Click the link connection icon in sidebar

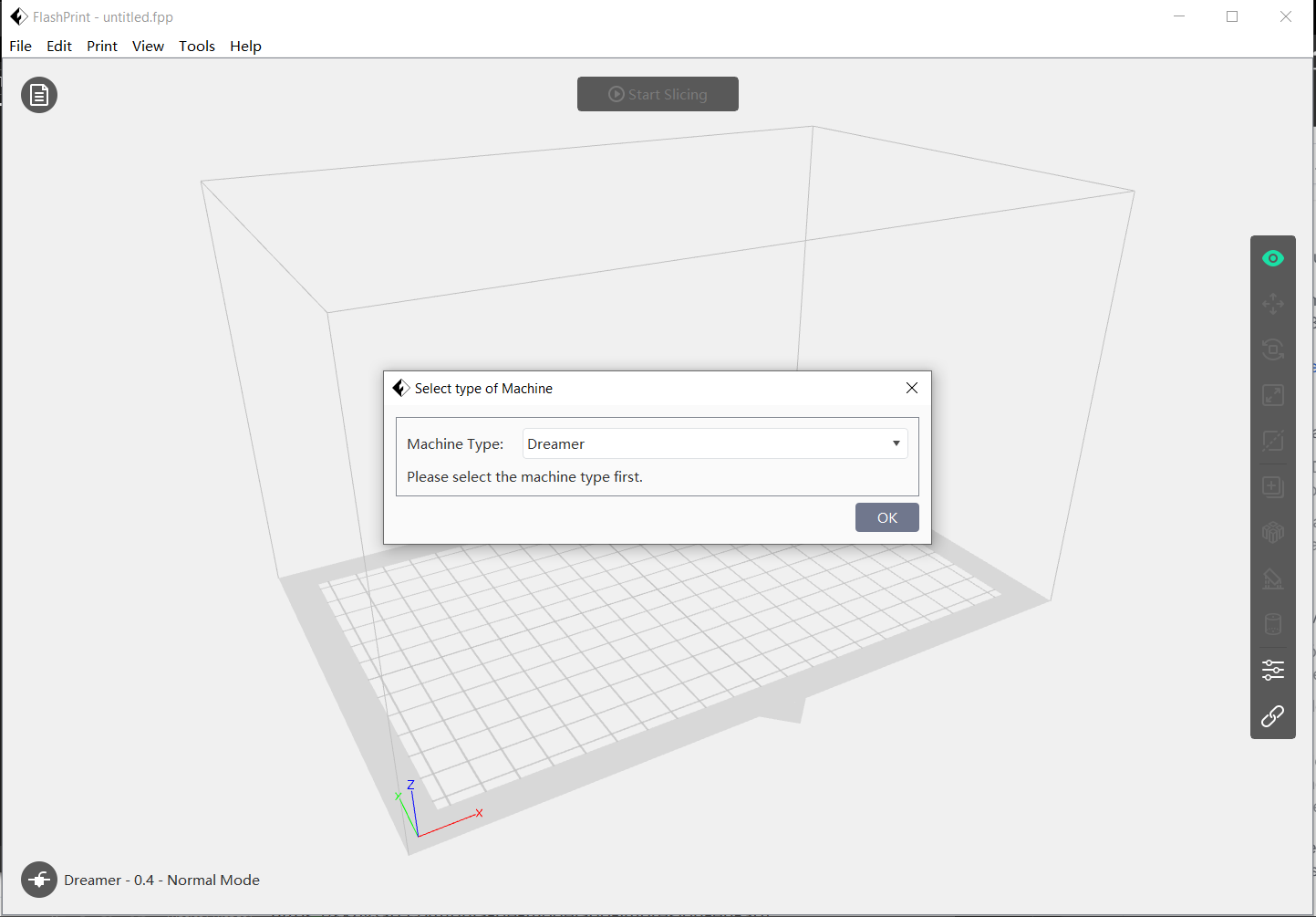click(x=1272, y=716)
